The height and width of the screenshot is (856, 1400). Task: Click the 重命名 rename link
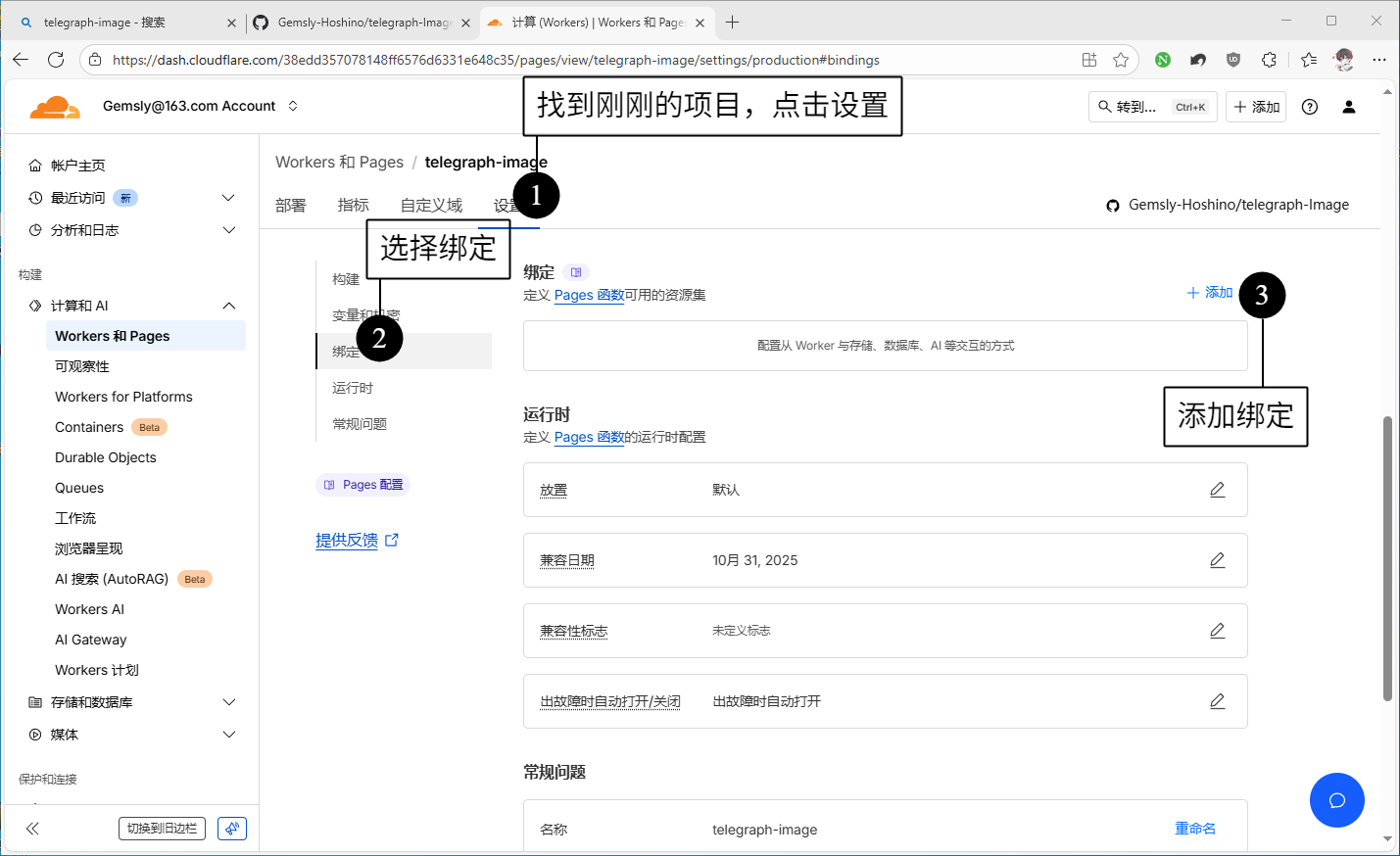pos(1194,829)
